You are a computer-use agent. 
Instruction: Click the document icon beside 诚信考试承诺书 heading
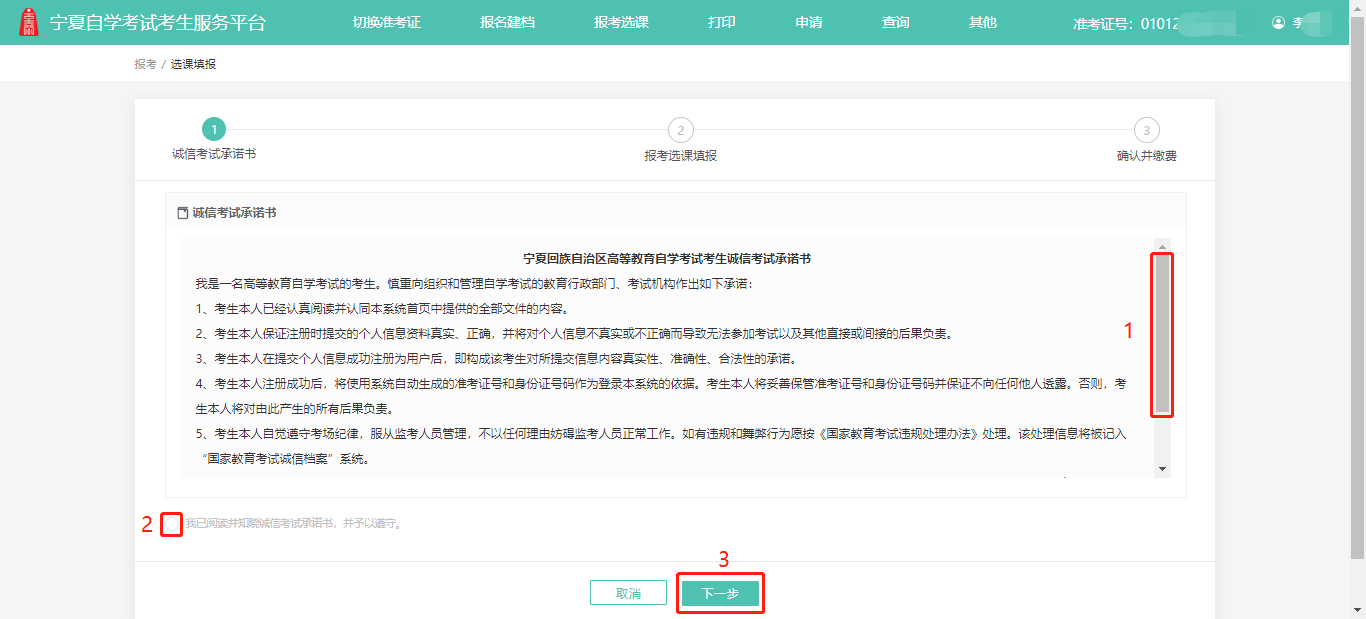pyautogui.click(x=182, y=213)
